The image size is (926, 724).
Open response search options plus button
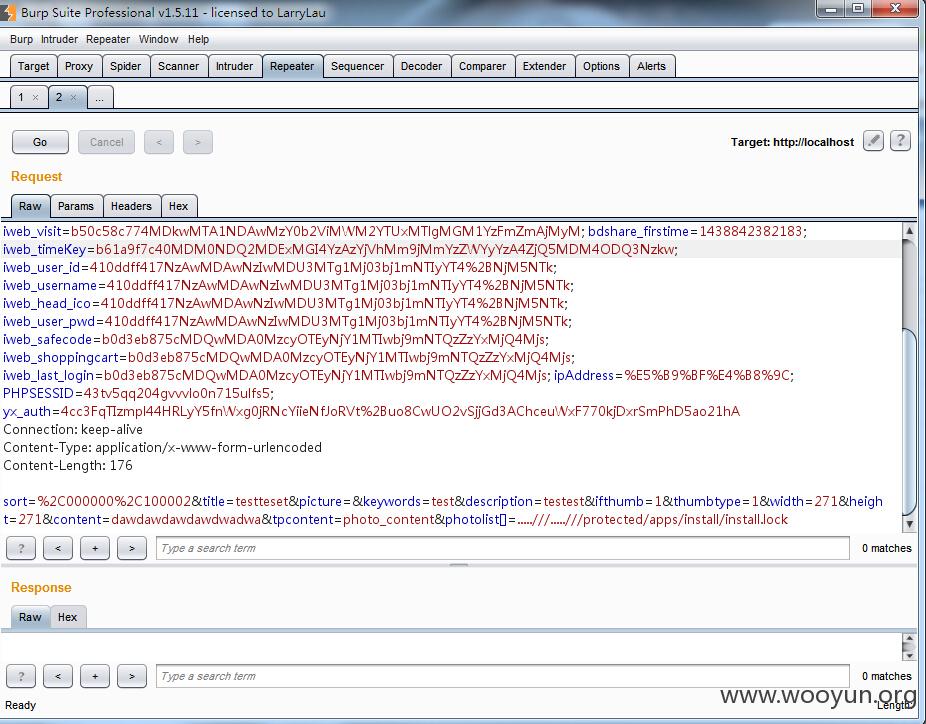pyautogui.click(x=95, y=676)
